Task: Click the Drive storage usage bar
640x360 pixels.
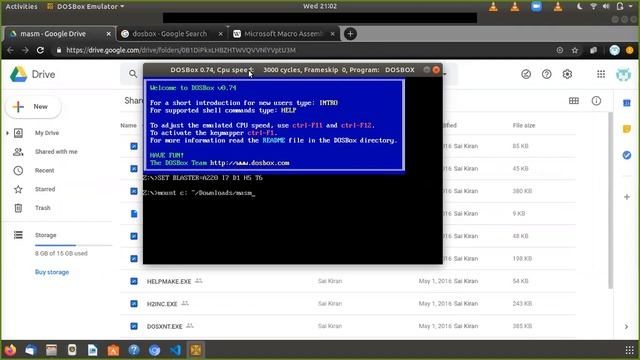Action: pyautogui.click(x=73, y=245)
